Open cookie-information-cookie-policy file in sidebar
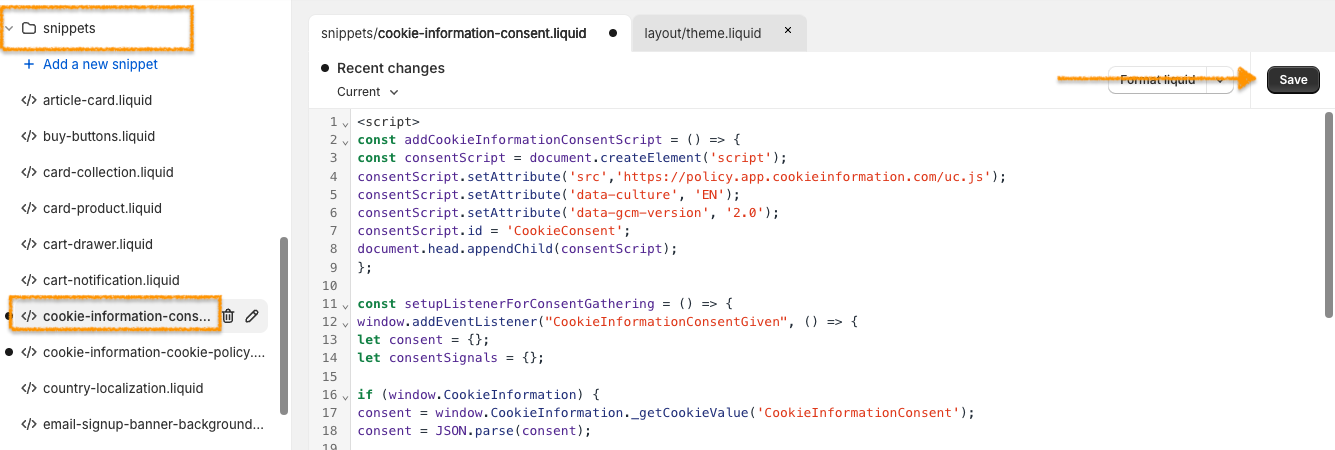Image resolution: width=1335 pixels, height=450 pixels. click(x=153, y=352)
